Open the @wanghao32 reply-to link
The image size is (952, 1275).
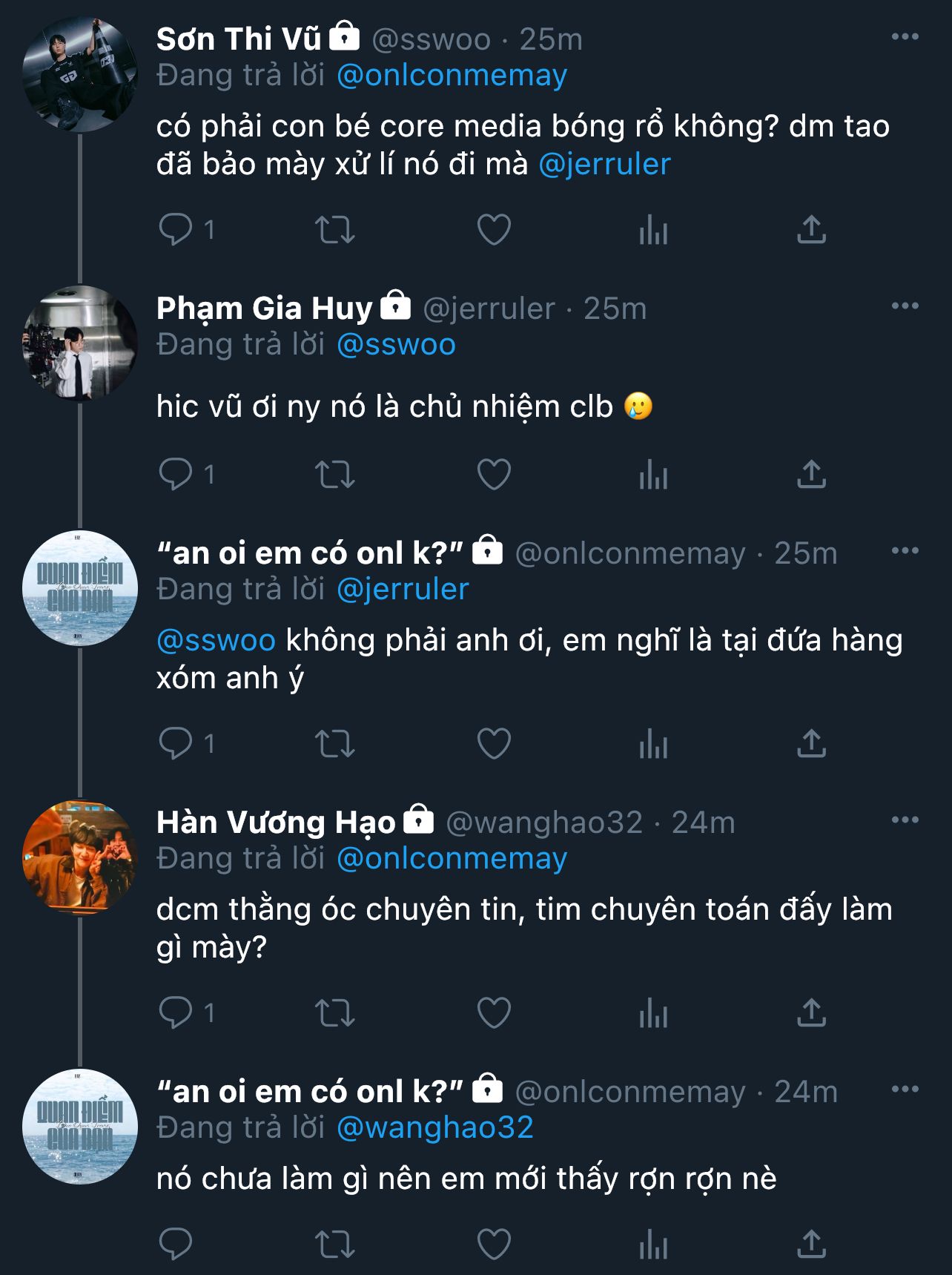[435, 1127]
